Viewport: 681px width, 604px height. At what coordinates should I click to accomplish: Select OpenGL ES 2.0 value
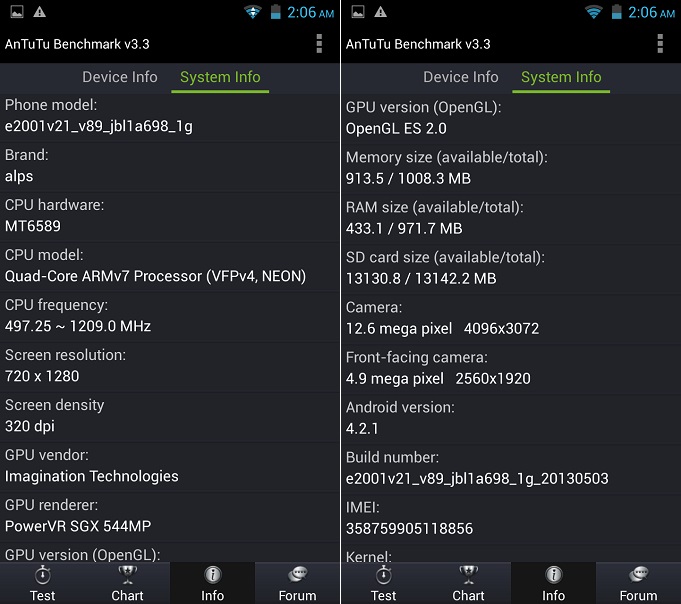(396, 129)
